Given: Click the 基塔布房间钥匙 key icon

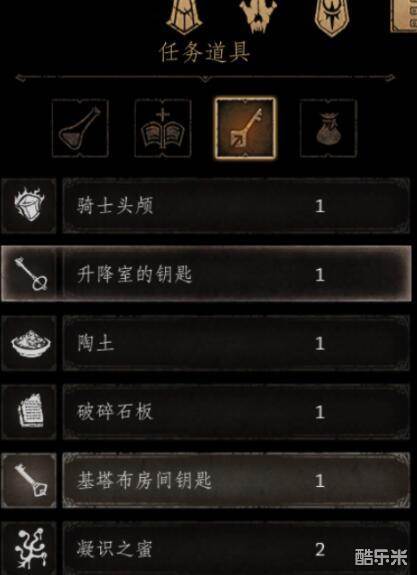Looking at the screenshot, I should click(x=29, y=480).
